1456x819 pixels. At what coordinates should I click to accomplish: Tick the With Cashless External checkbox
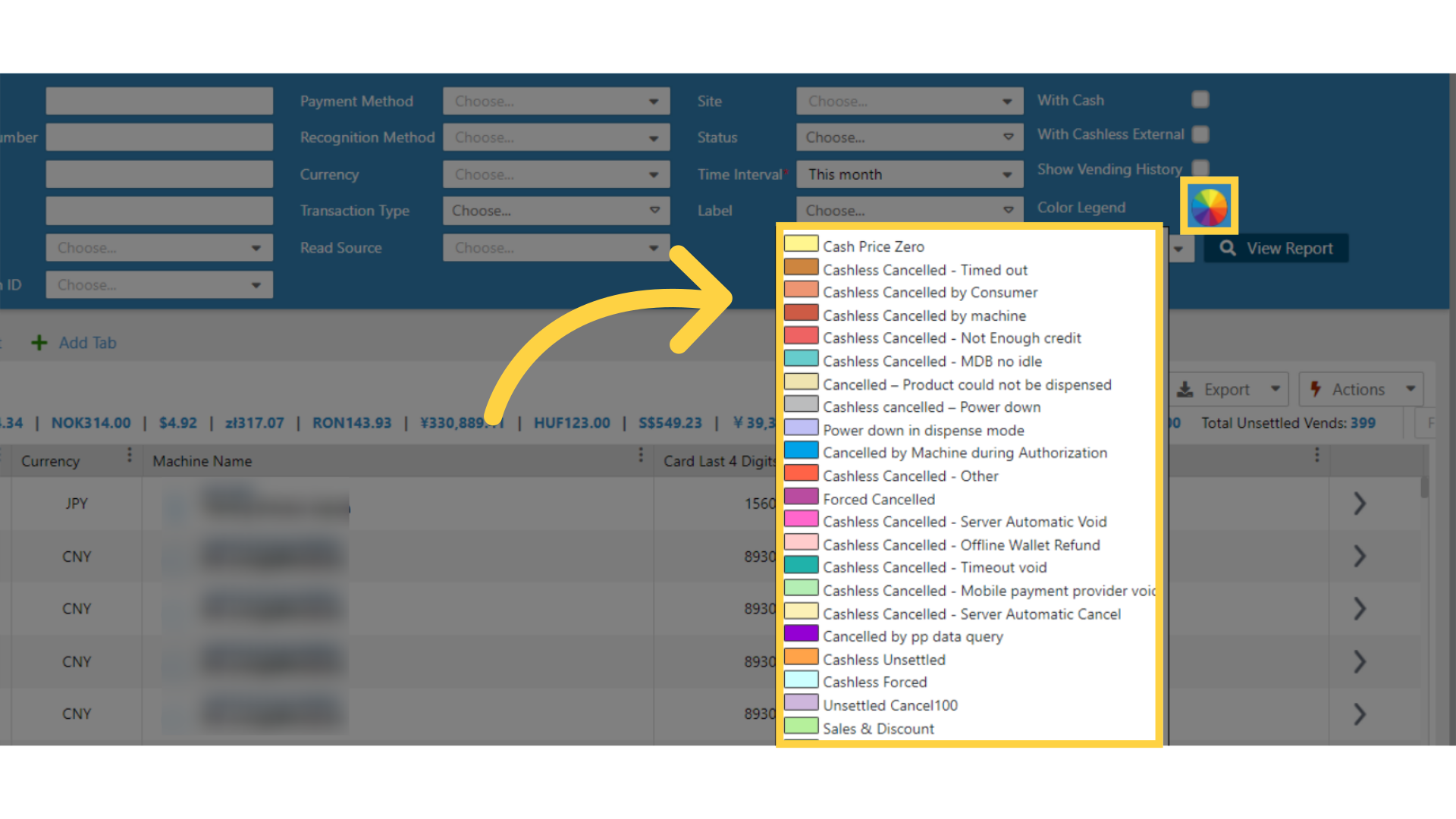pyautogui.click(x=1200, y=134)
